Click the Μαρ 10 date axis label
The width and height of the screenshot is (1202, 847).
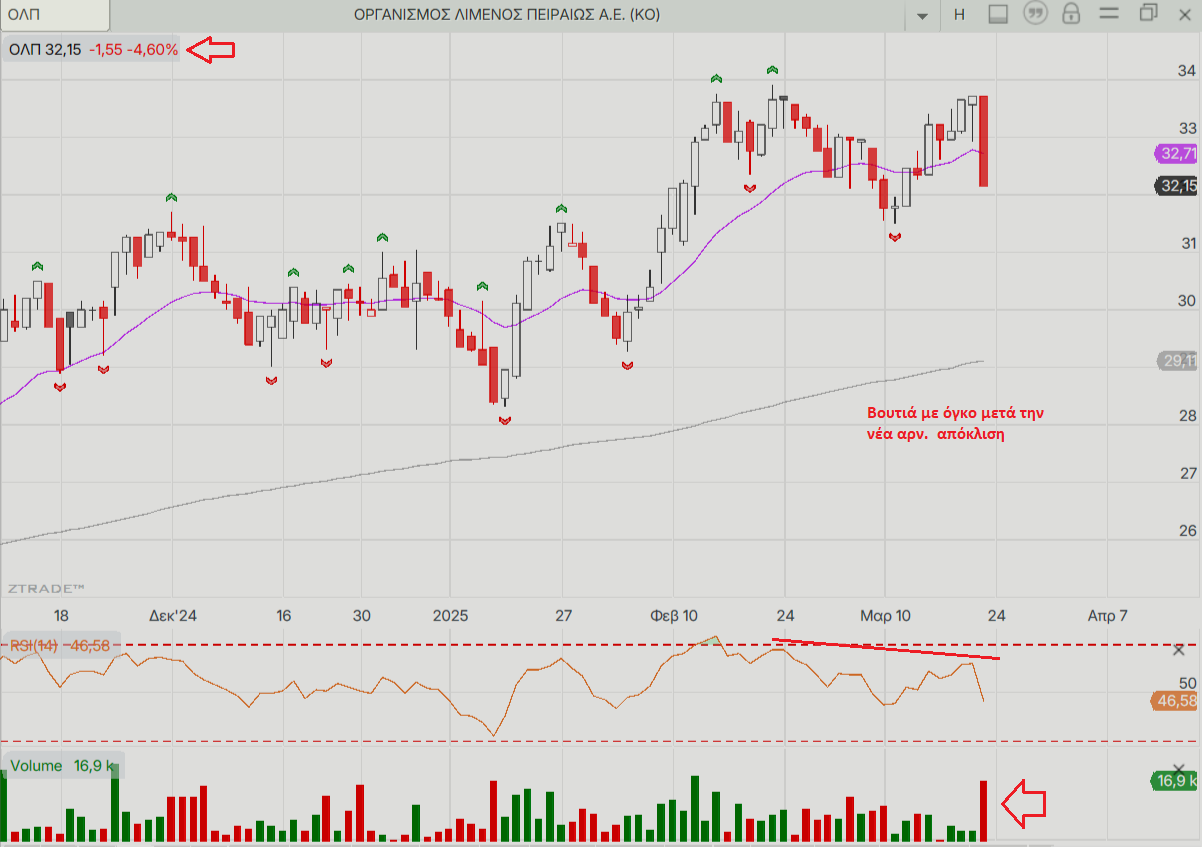click(886, 616)
